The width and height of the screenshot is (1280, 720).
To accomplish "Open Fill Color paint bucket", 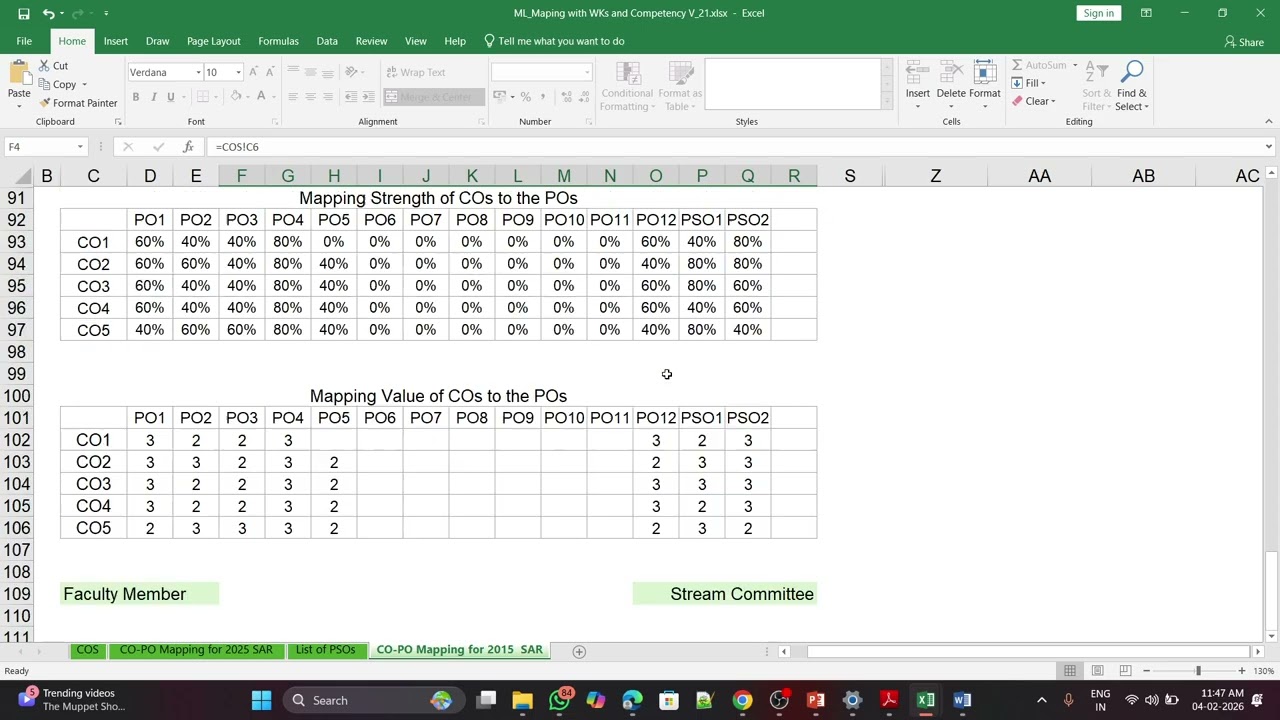I will [235, 97].
